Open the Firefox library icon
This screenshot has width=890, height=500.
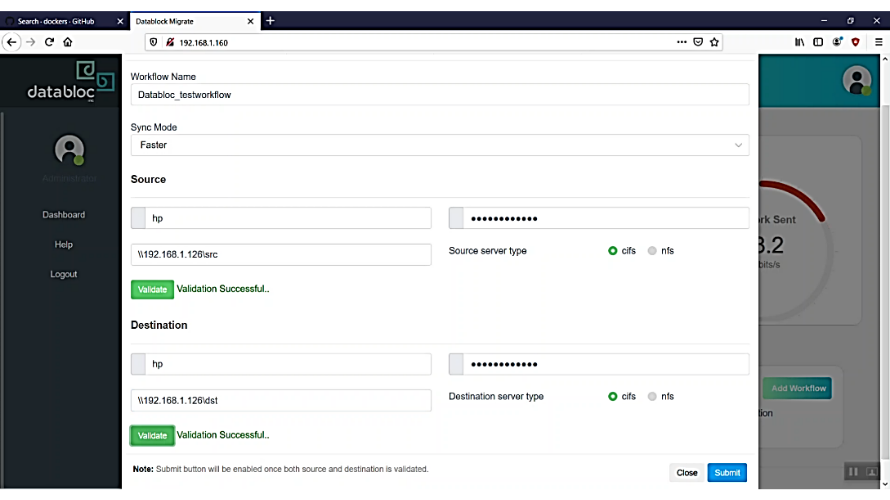coord(800,42)
